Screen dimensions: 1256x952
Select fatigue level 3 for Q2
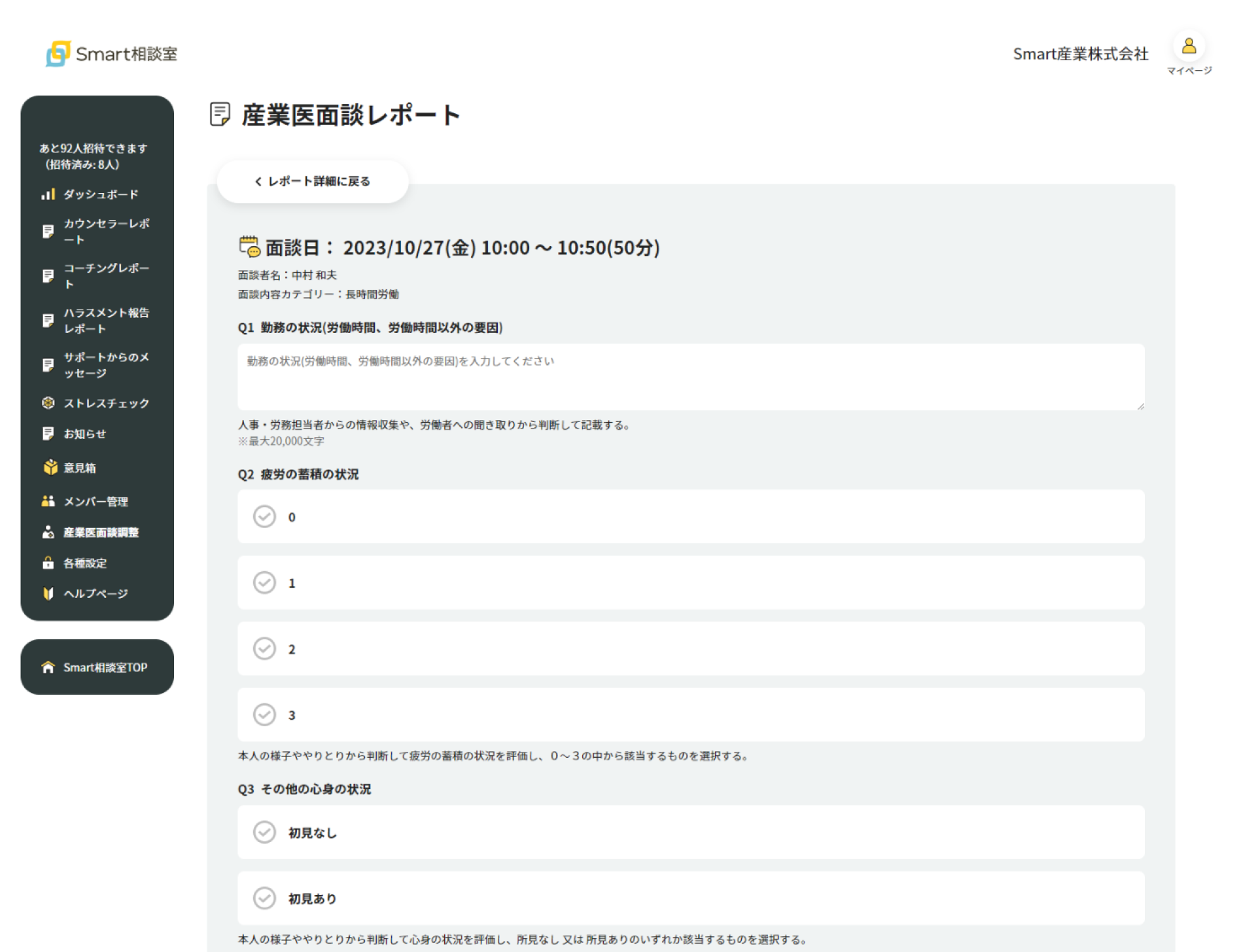click(264, 715)
